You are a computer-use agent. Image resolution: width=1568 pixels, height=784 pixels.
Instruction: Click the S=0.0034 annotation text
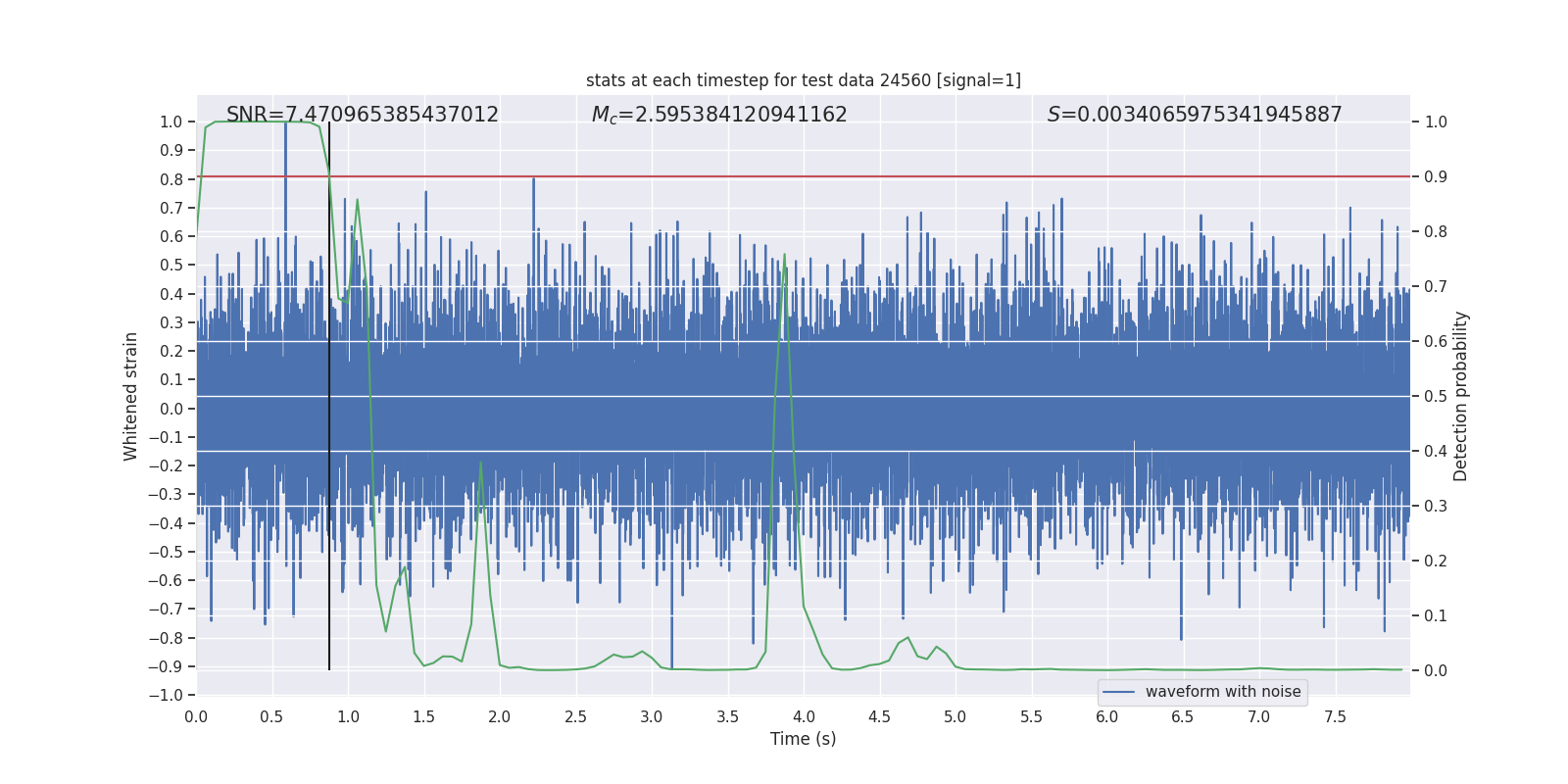click(1194, 115)
